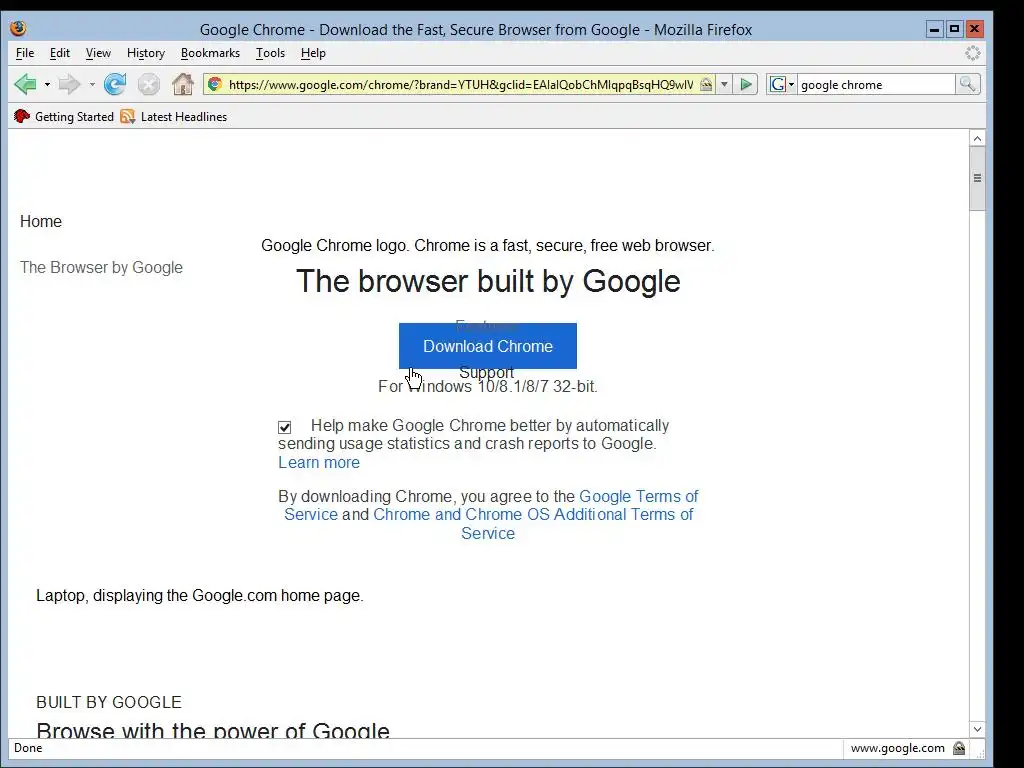The image size is (1024, 768).
Task: Reload the current page
Action: click(x=115, y=84)
